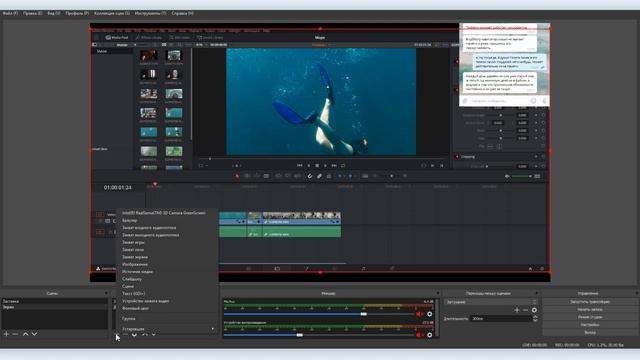Undock the Сцены panel via its header icon
The height and width of the screenshot is (360, 640).
[106, 293]
